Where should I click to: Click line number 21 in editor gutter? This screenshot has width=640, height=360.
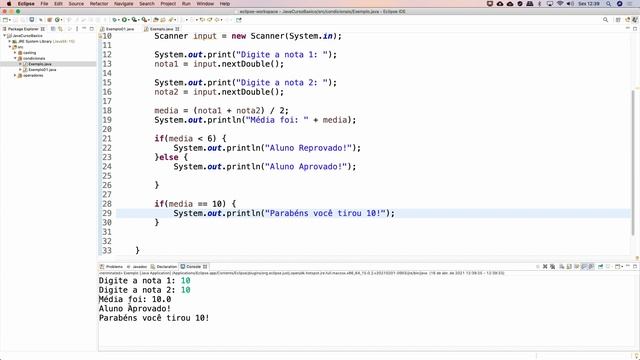[107, 138]
